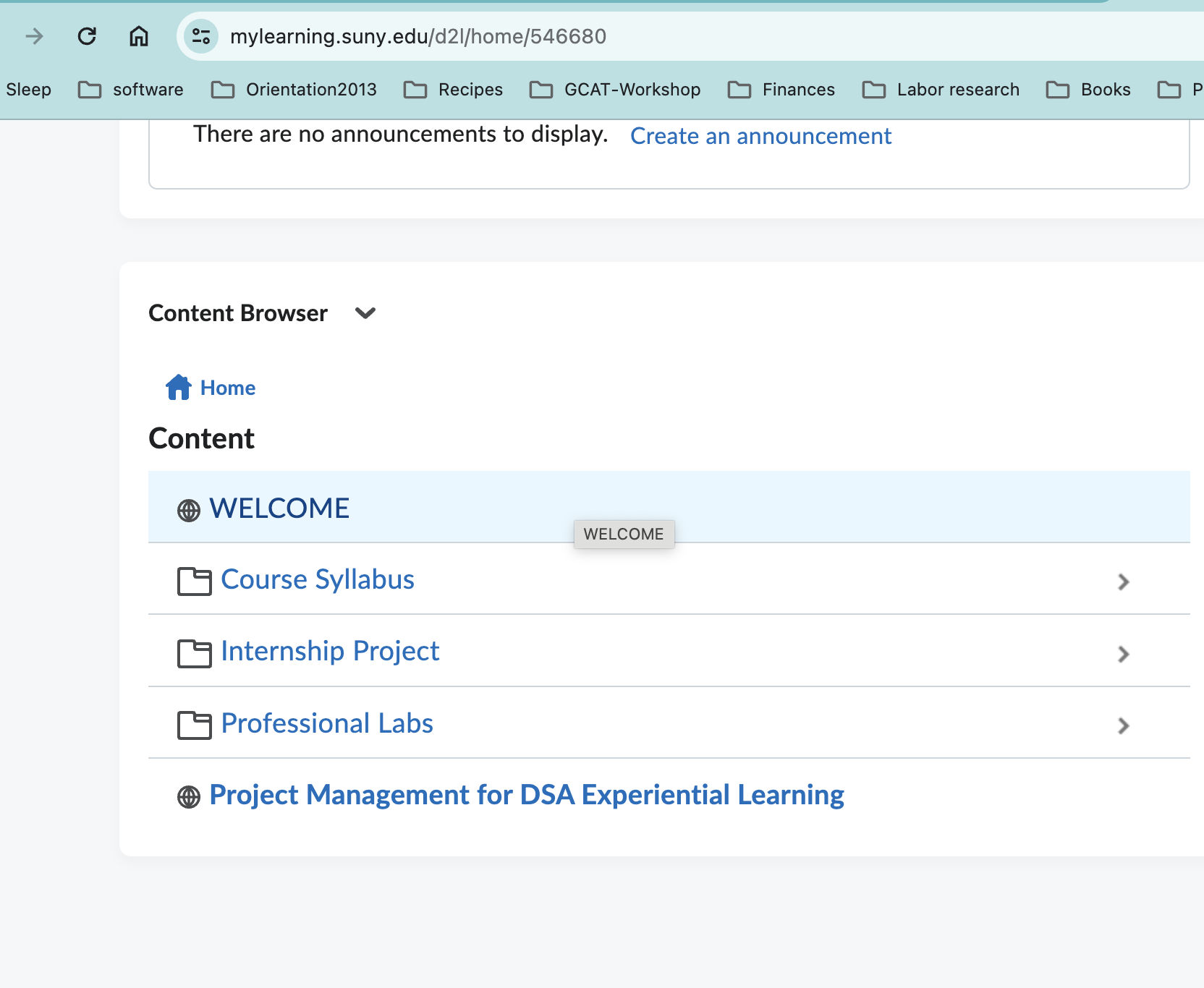Open the Books bookmarks folder
The image size is (1204, 988).
[1088, 90]
